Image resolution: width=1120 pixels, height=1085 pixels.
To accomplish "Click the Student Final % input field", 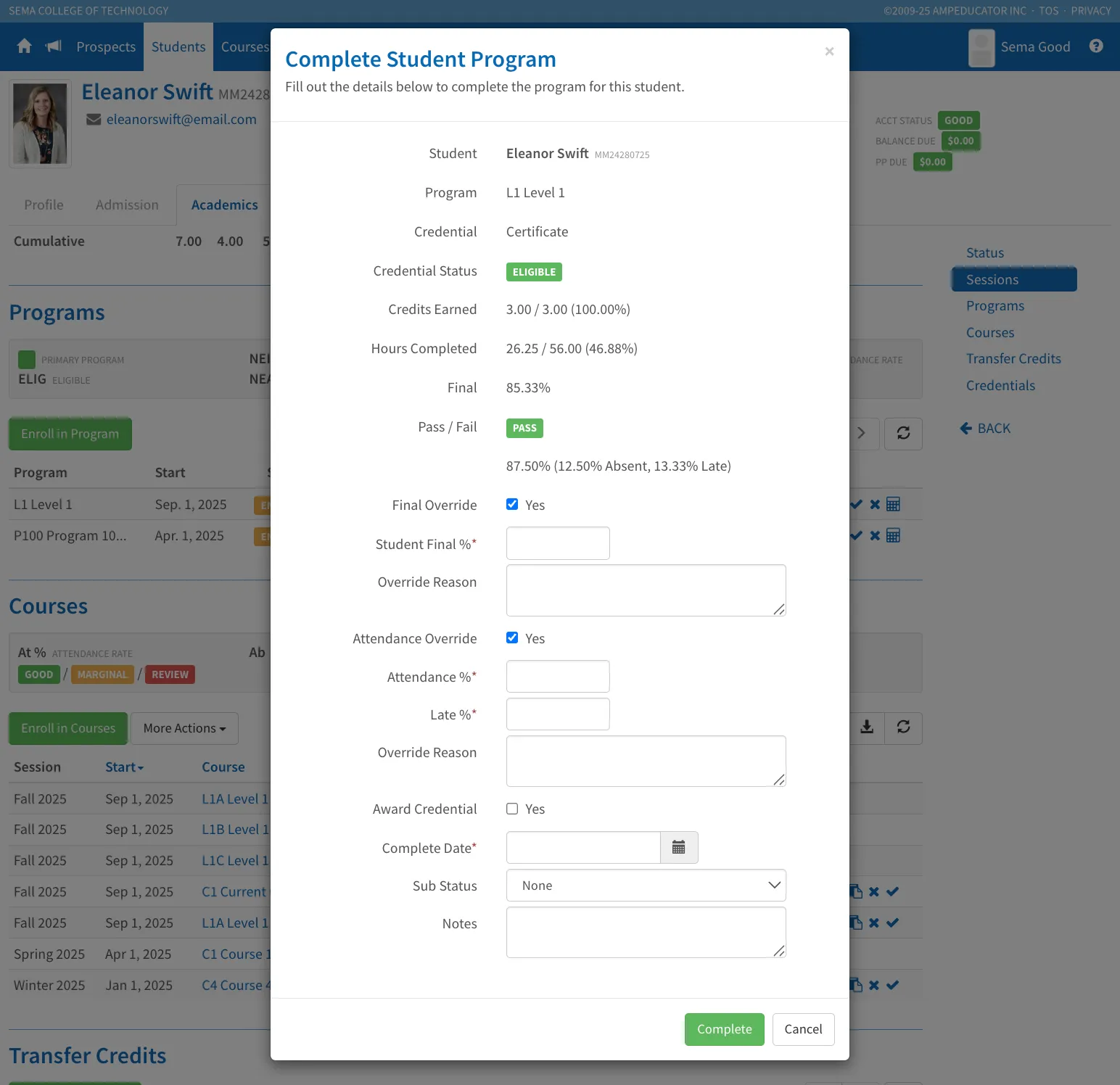I will [x=558, y=543].
